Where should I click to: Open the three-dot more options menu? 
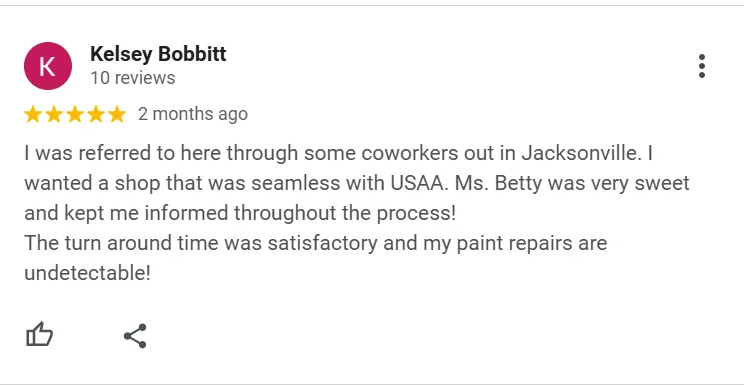(x=702, y=66)
